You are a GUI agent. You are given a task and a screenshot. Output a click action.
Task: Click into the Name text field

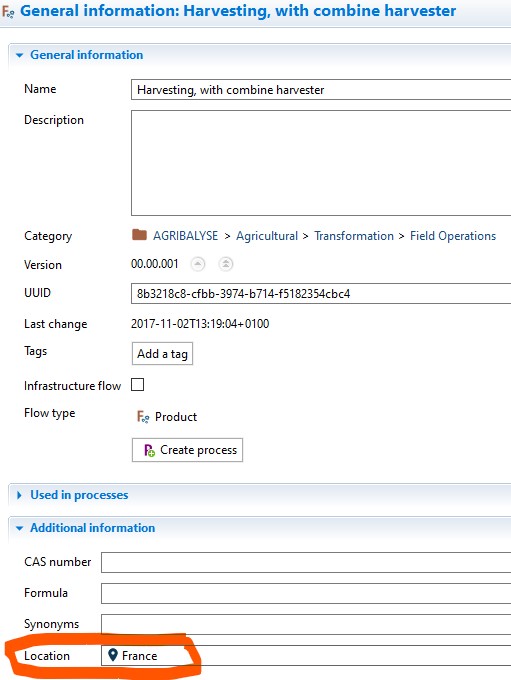(321, 90)
